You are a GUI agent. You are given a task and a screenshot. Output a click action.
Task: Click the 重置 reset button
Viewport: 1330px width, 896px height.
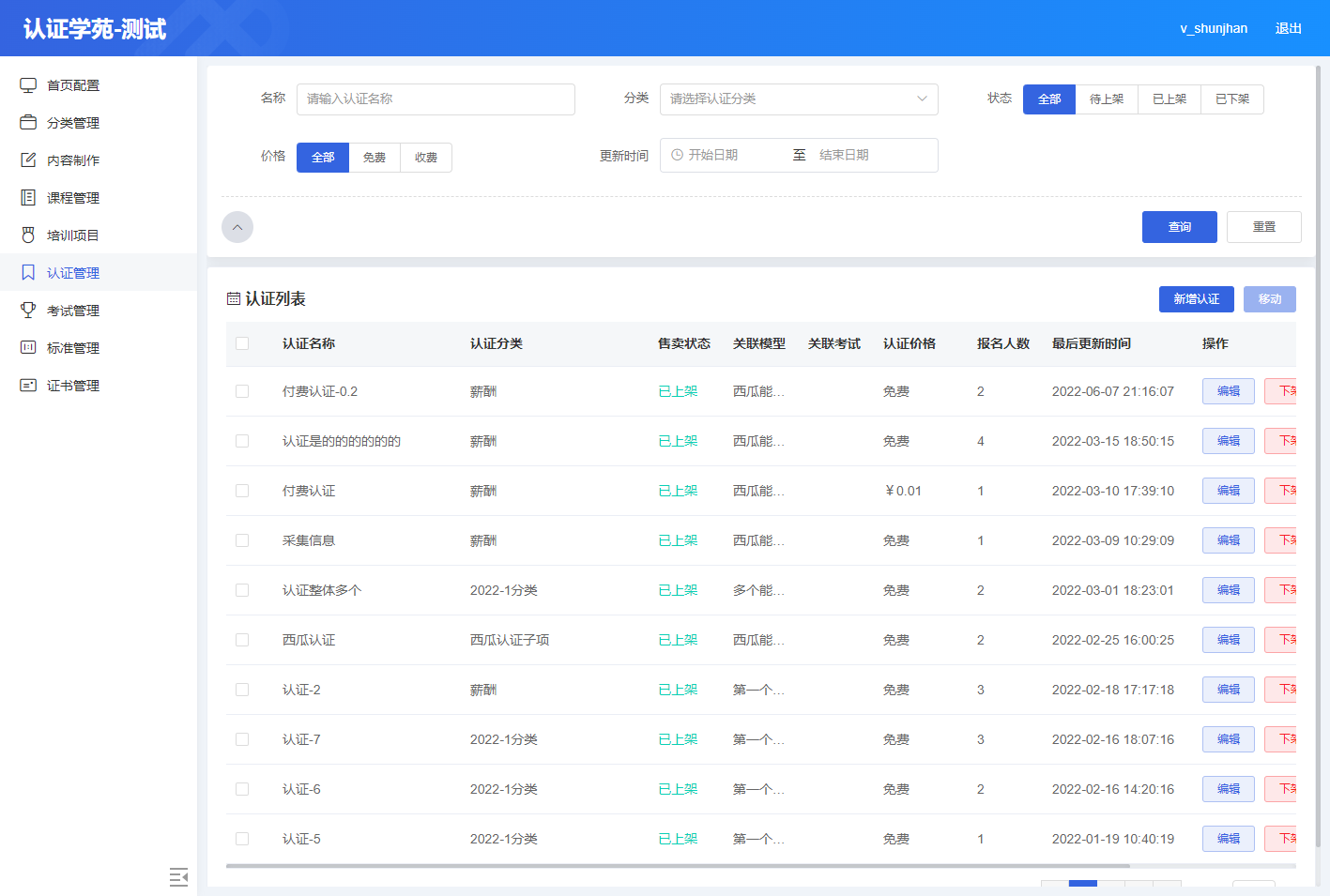[1264, 227]
